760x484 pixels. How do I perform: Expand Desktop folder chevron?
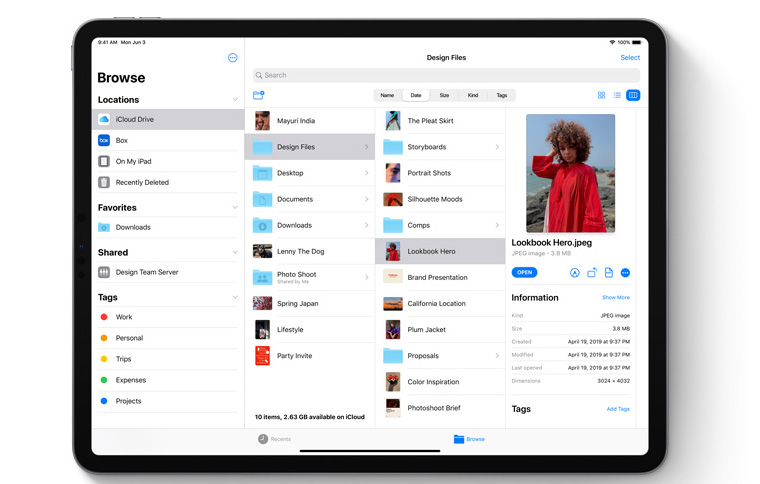[x=366, y=173]
